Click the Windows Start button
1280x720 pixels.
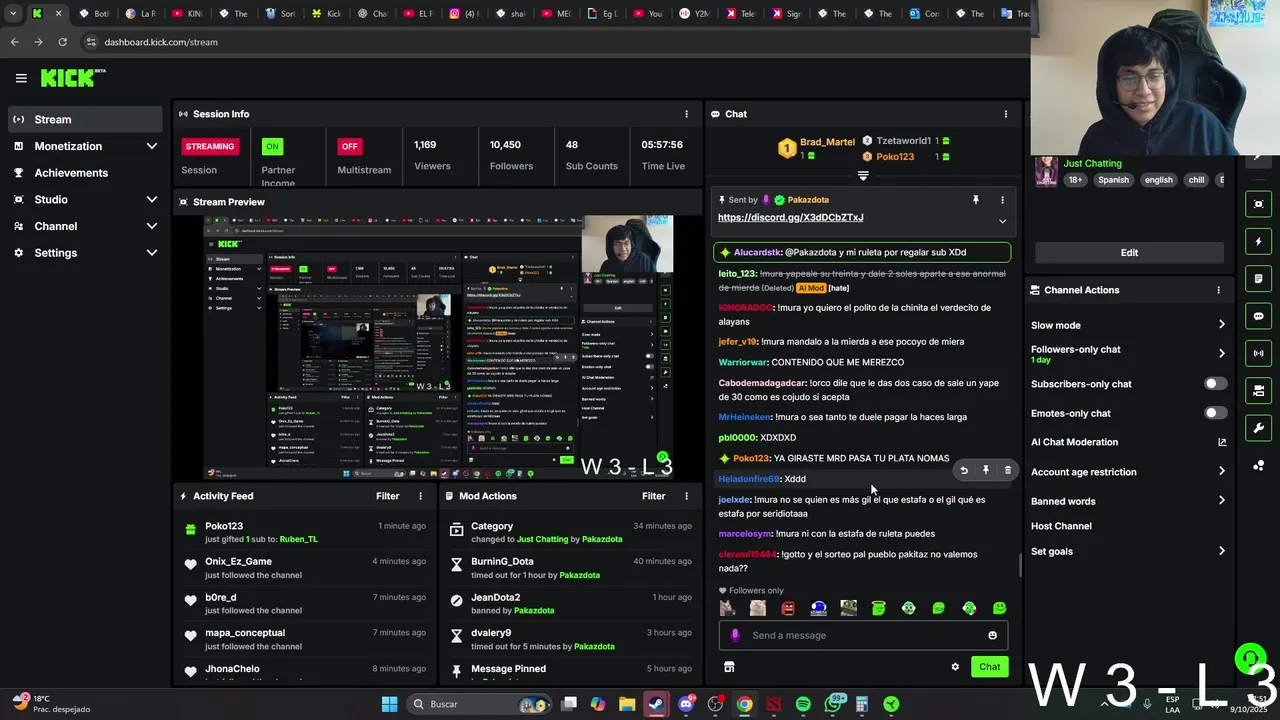[390, 704]
